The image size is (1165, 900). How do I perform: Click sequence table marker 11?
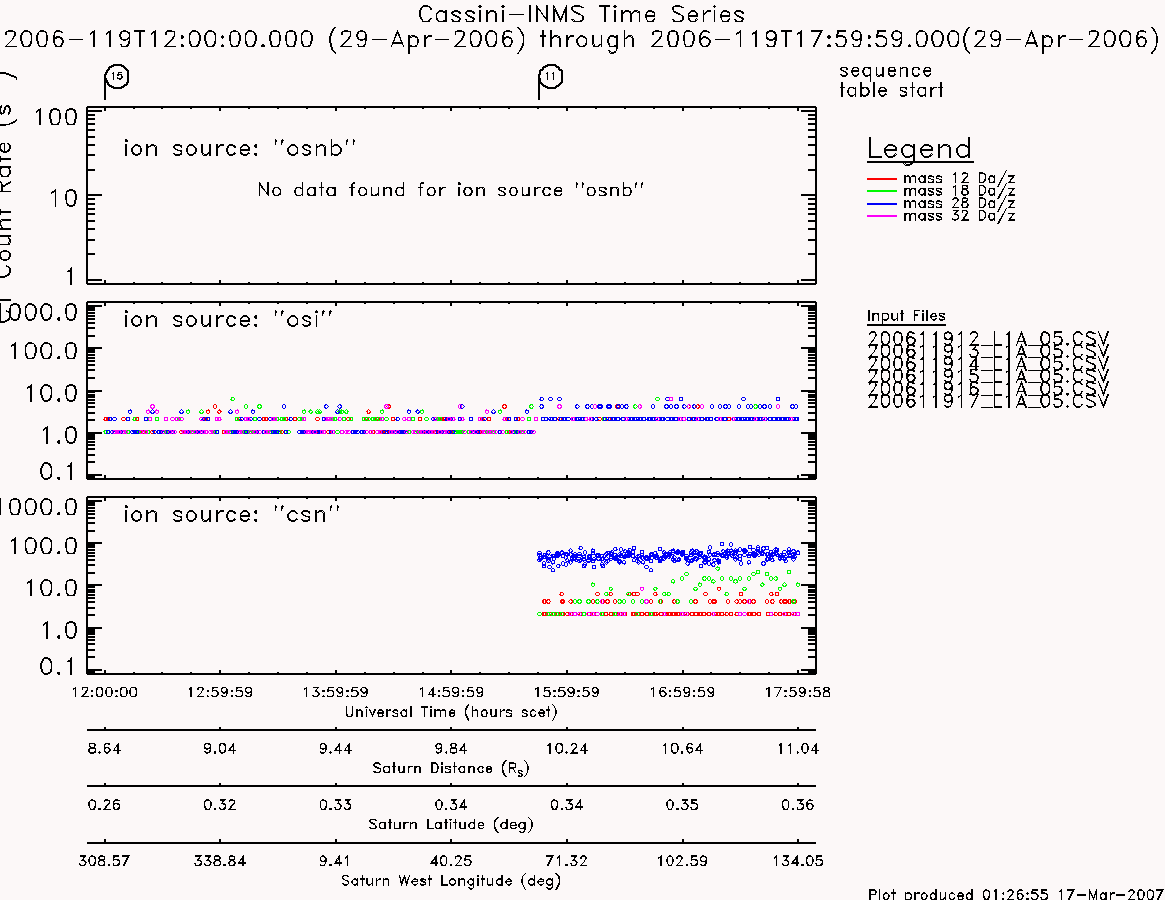[551, 77]
